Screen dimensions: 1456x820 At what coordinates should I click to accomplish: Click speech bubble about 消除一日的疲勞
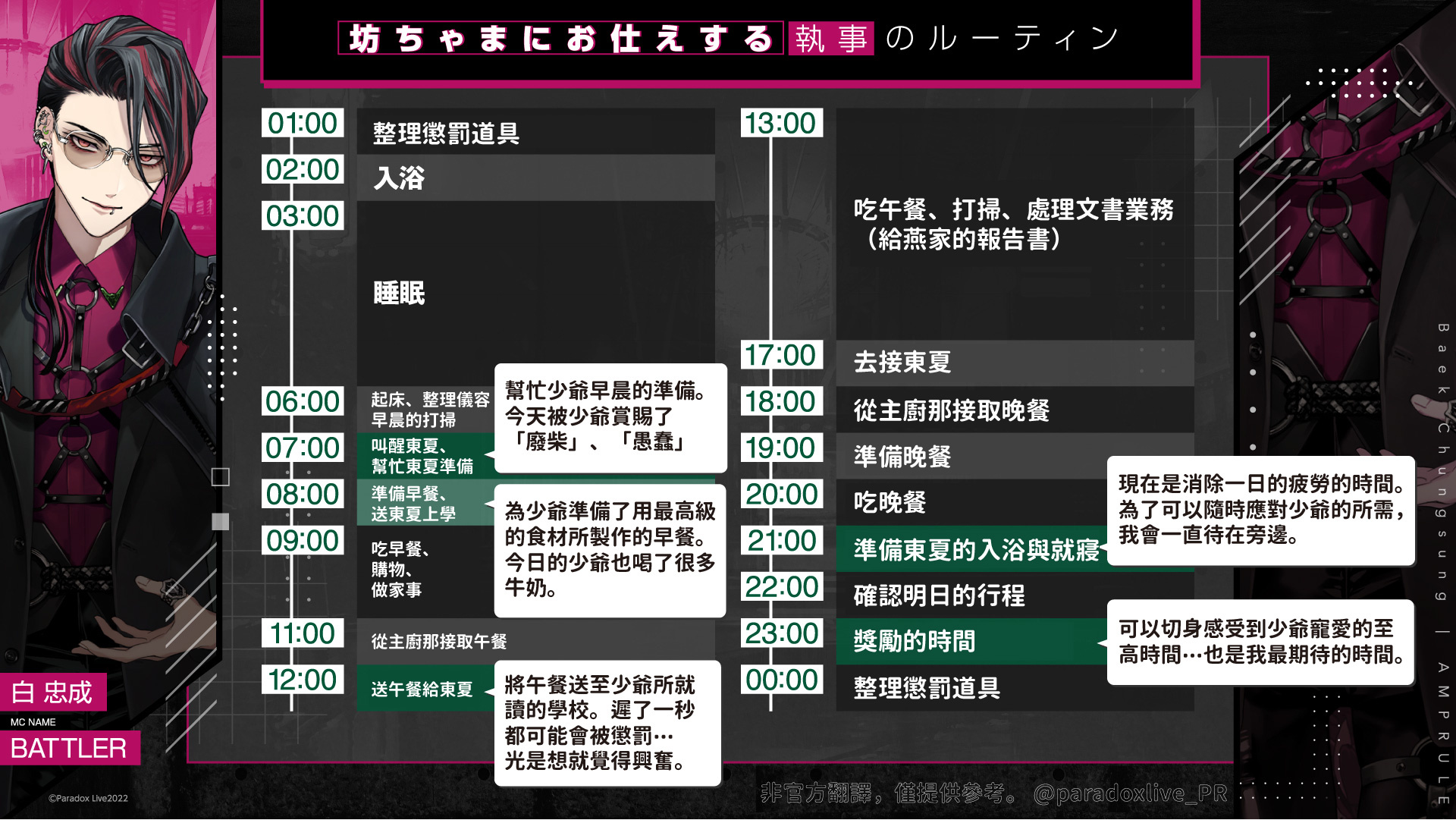coord(1260,511)
